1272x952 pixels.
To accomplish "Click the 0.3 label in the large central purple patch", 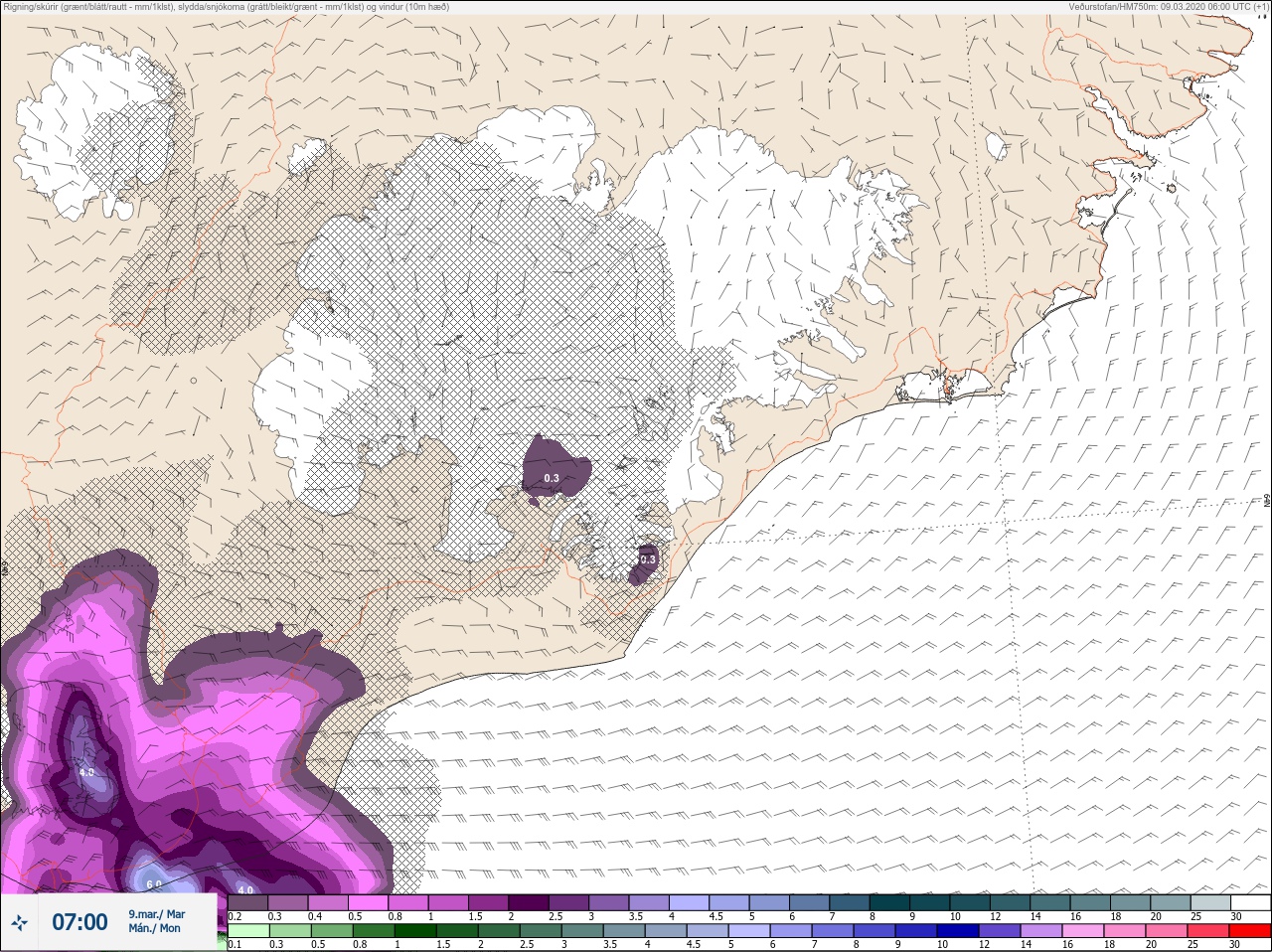I will tap(552, 478).
